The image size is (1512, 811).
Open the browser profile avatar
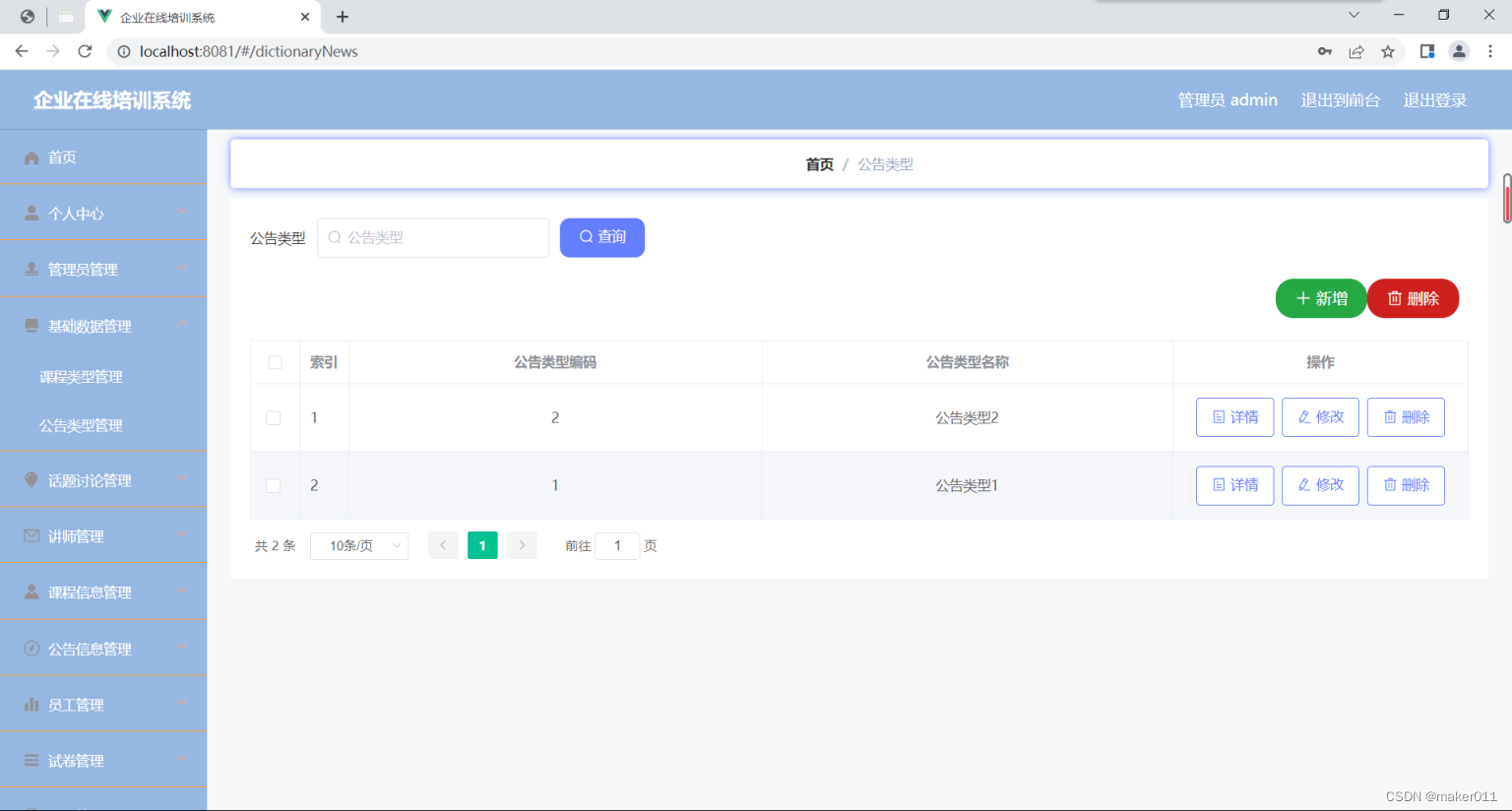[x=1459, y=51]
